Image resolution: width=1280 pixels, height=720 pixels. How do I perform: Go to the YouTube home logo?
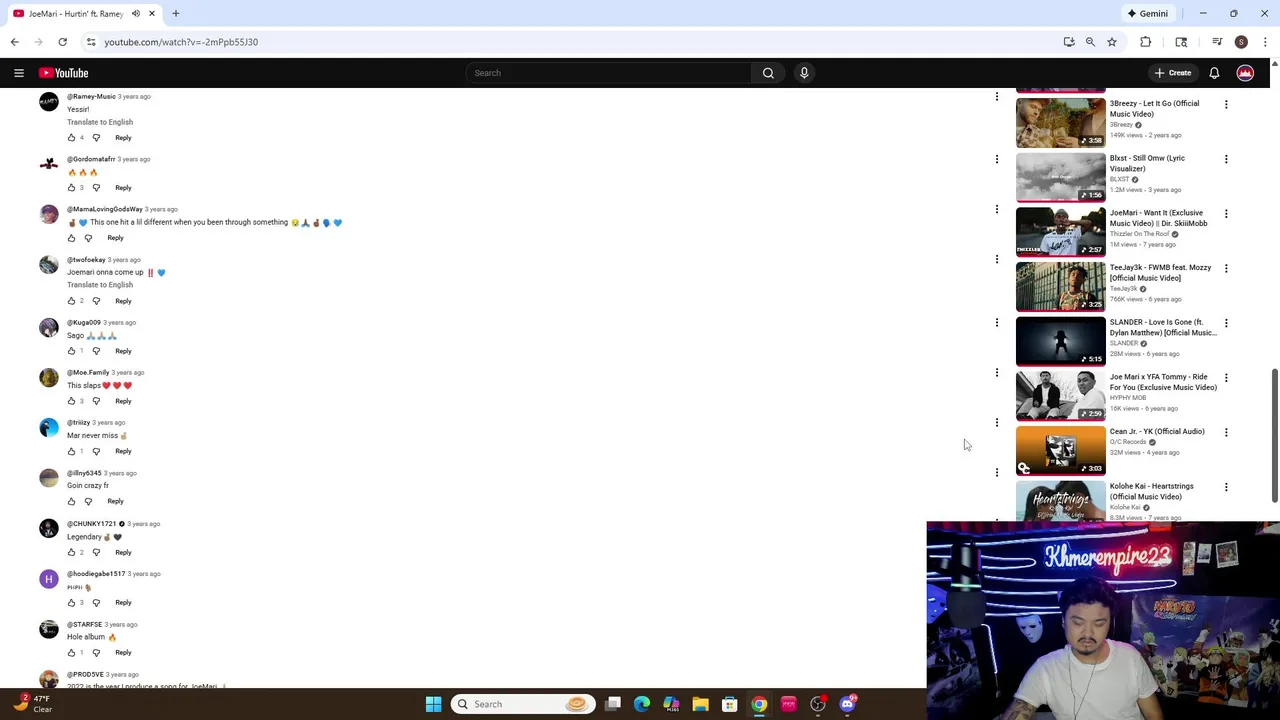tap(64, 73)
